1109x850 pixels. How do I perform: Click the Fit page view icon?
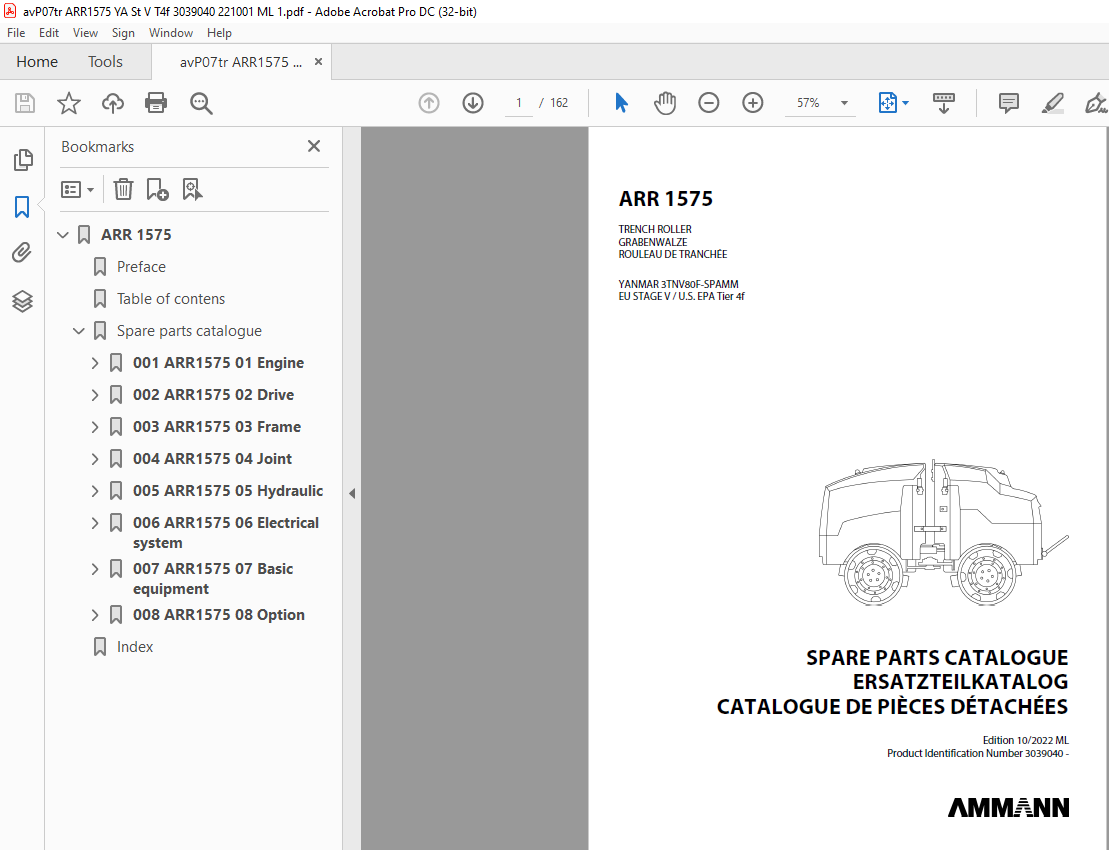tap(888, 103)
